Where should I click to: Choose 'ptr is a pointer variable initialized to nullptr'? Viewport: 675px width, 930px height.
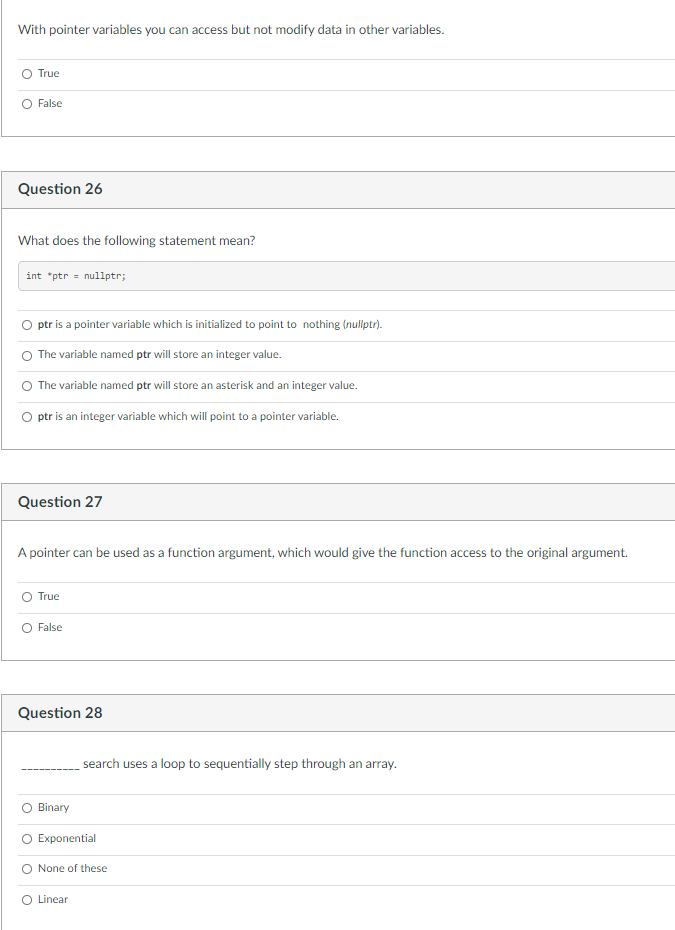click(27, 325)
